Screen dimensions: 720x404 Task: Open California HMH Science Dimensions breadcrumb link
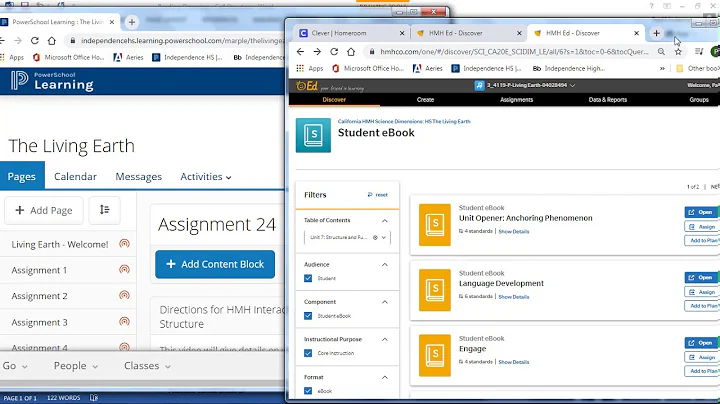click(404, 121)
